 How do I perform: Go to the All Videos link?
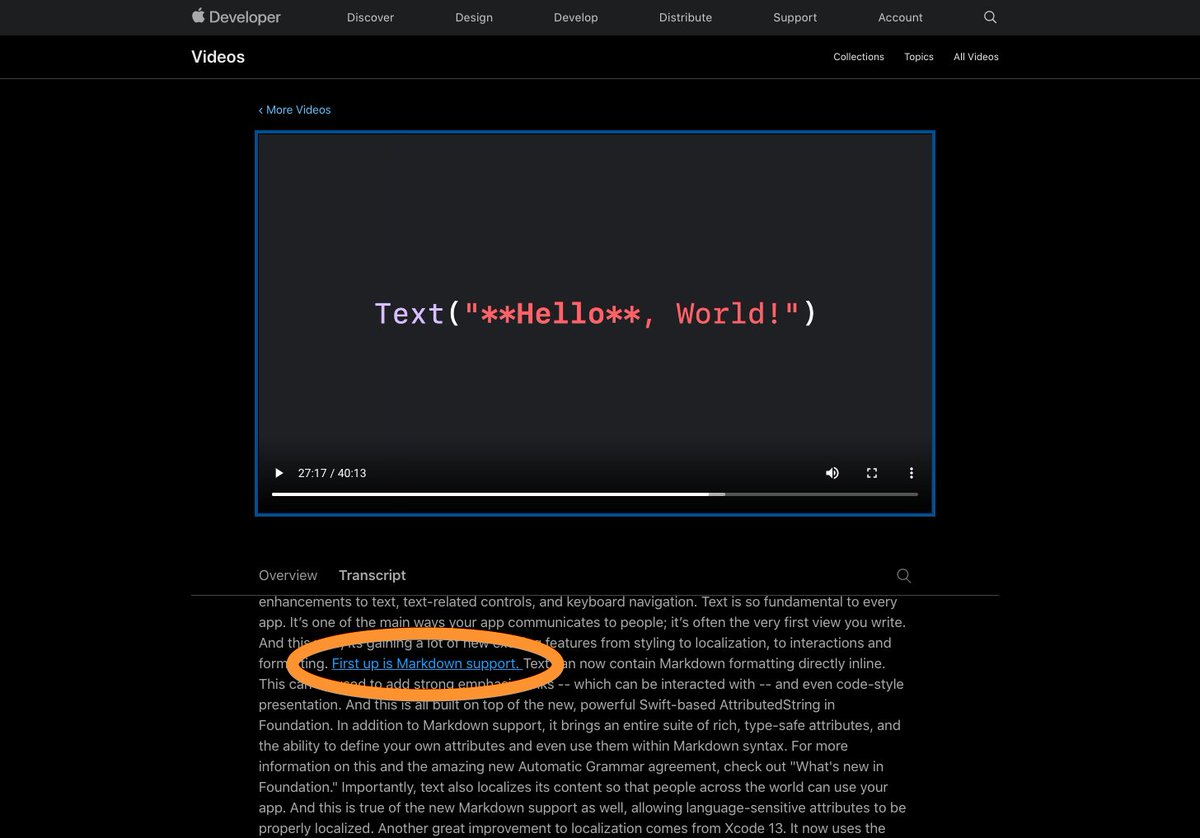976,57
